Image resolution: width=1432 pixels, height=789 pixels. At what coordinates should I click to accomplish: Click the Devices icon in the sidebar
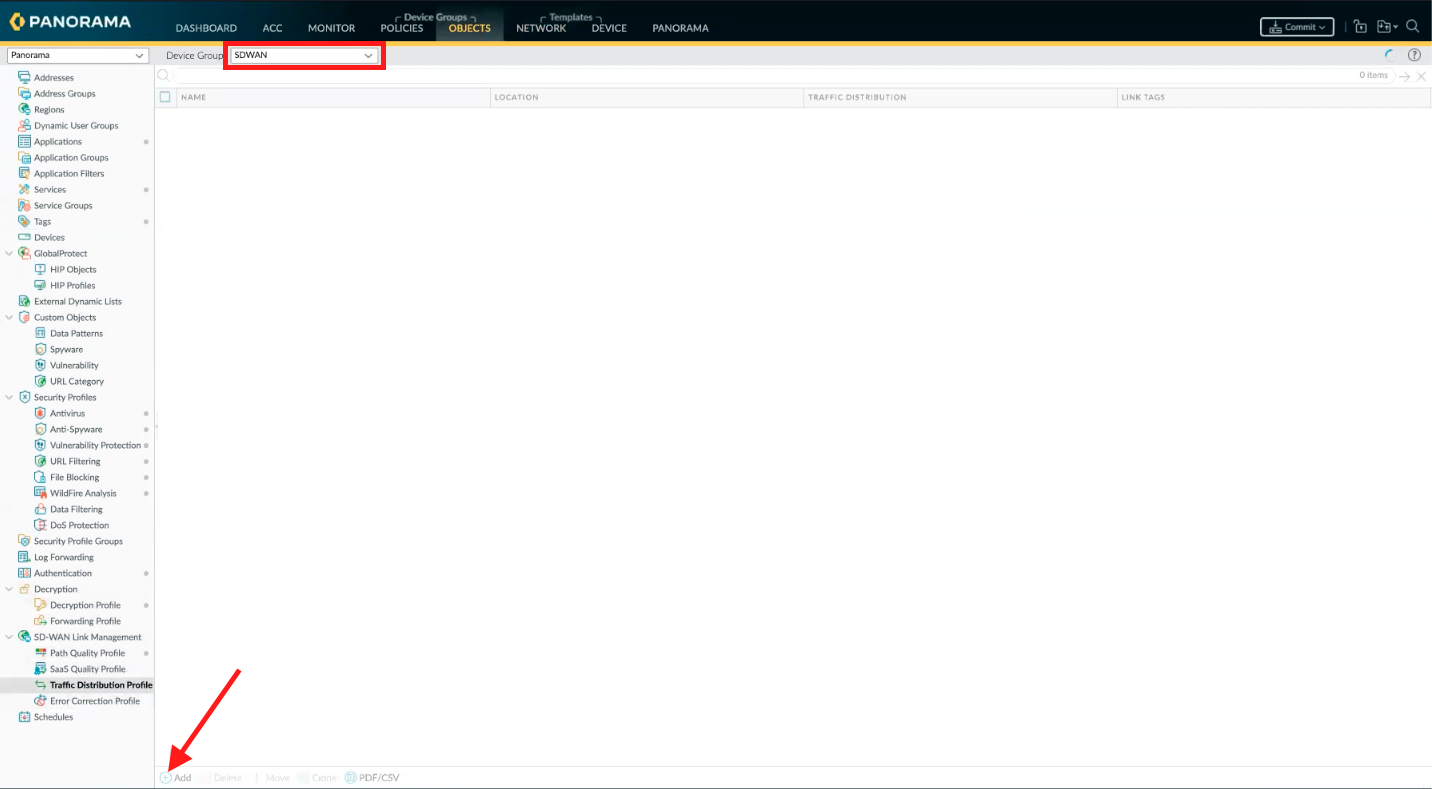25,237
